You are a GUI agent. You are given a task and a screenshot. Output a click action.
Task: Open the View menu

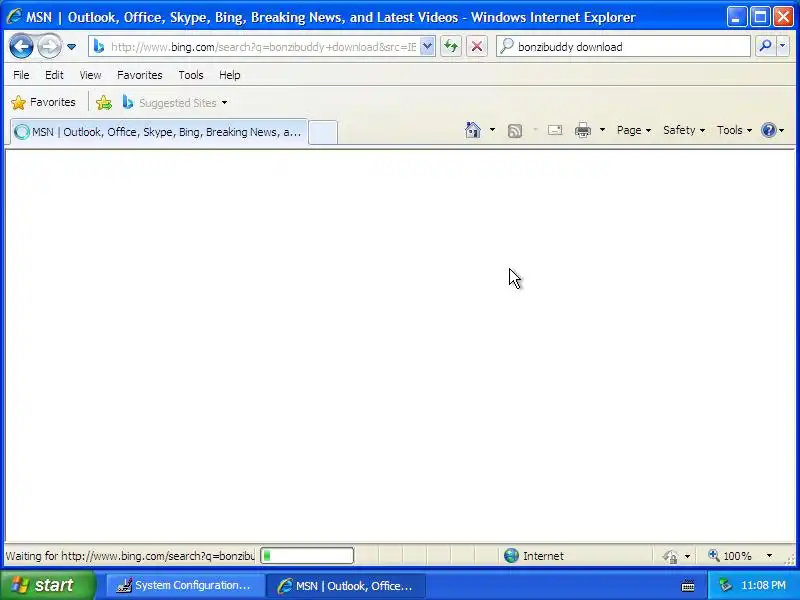click(90, 75)
